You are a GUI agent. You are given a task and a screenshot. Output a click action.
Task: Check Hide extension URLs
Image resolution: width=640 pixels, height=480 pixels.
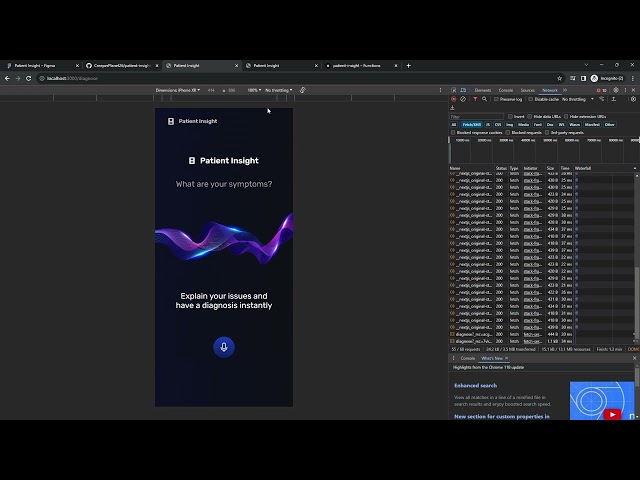(x=566, y=117)
